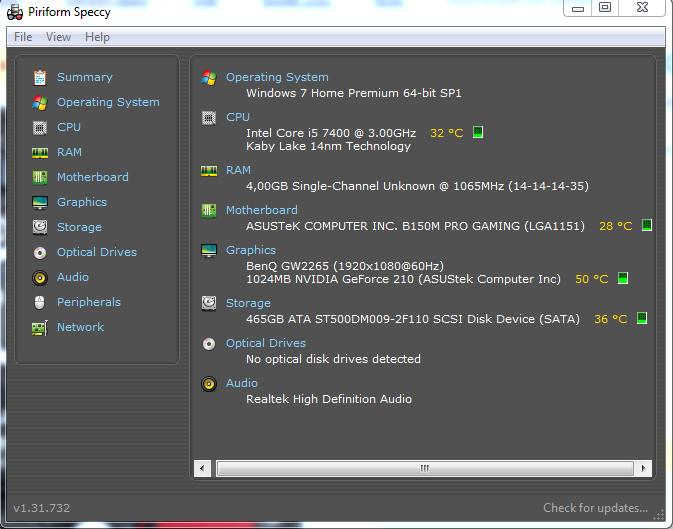Go to the CPU section in sidebar
Screen dimensions: 673x529
point(69,127)
